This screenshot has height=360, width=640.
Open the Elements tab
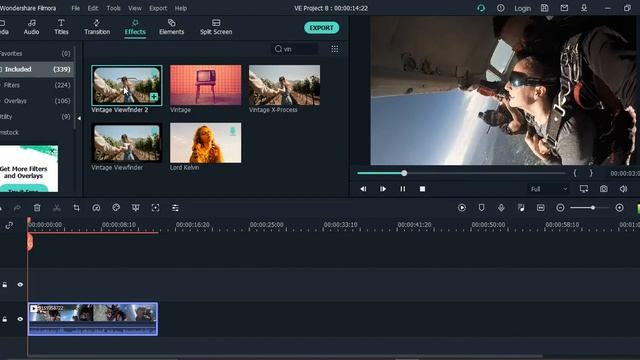[171, 27]
